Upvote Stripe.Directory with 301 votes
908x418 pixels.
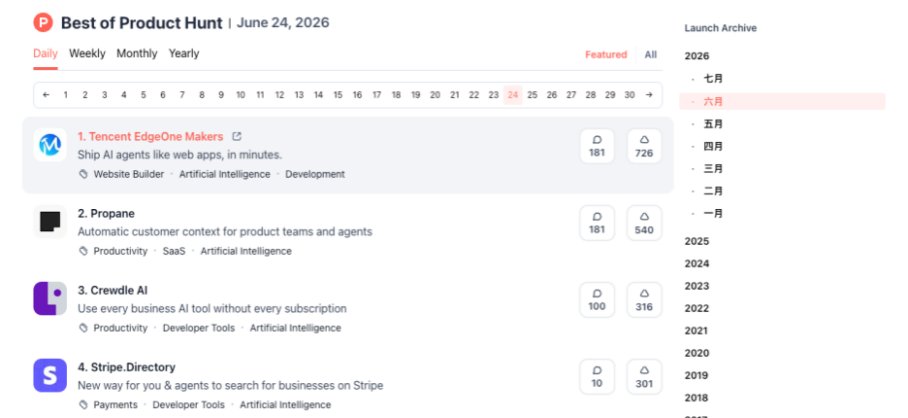click(644, 377)
